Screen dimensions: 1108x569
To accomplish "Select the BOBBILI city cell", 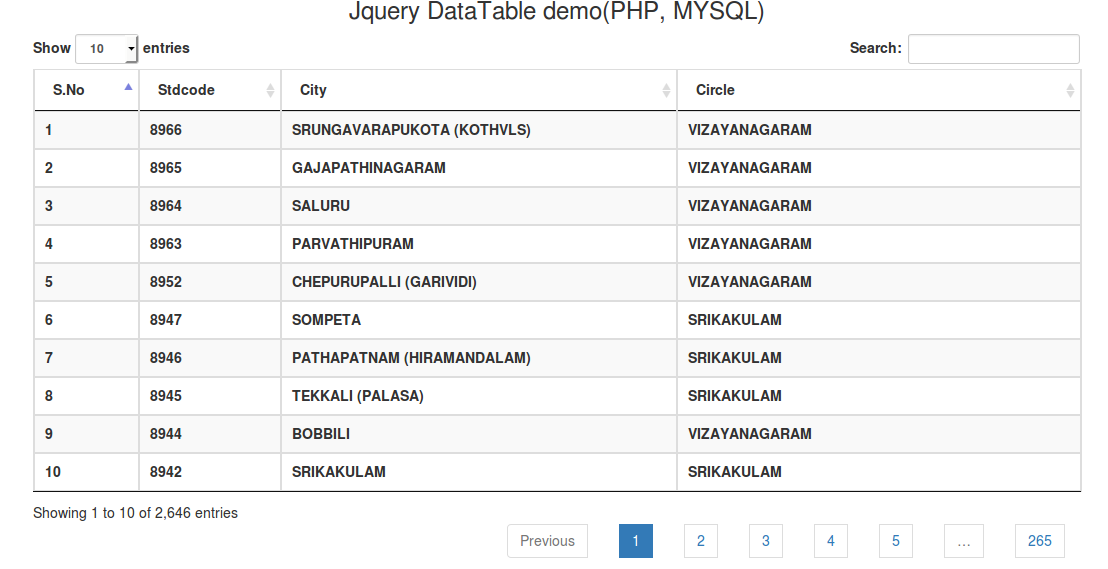I will coord(479,434).
